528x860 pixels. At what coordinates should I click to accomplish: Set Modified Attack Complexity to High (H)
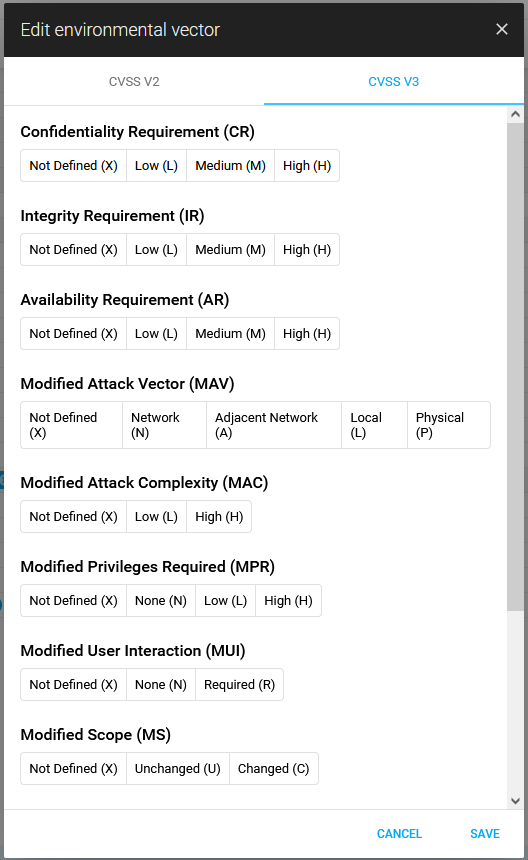219,517
